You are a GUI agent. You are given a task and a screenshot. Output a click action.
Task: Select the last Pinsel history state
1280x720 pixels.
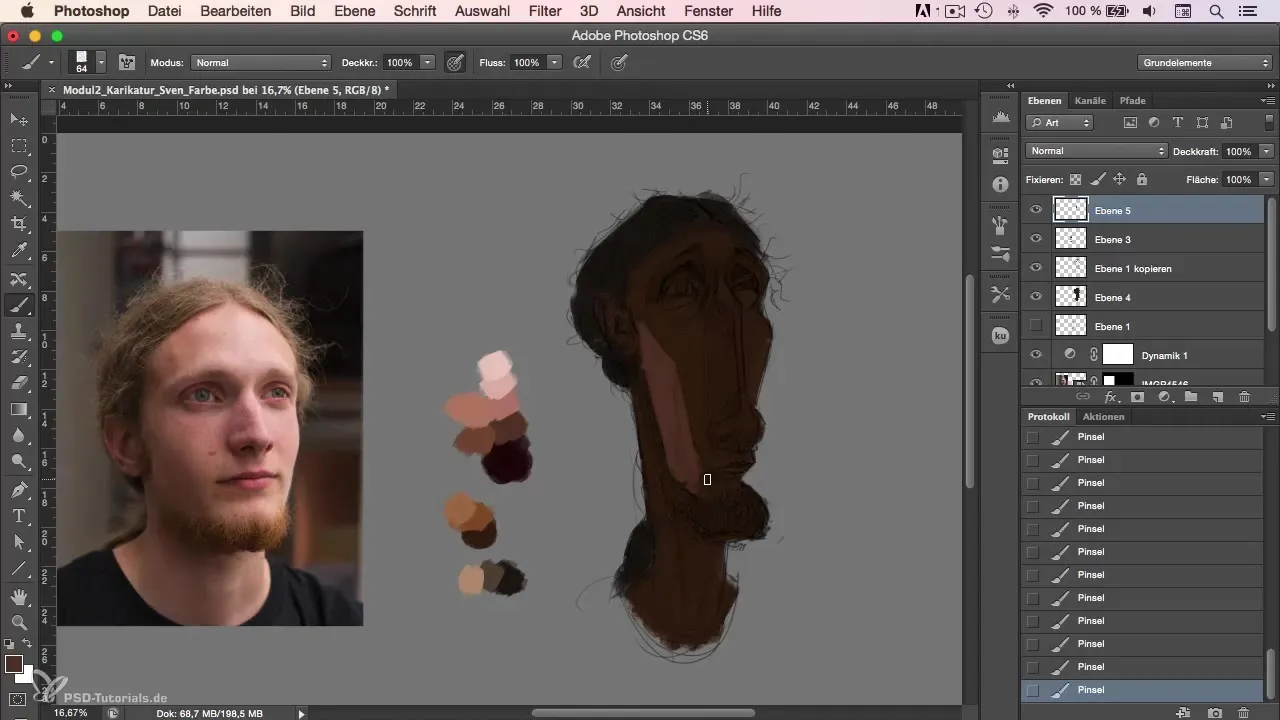pyautogui.click(x=1143, y=690)
